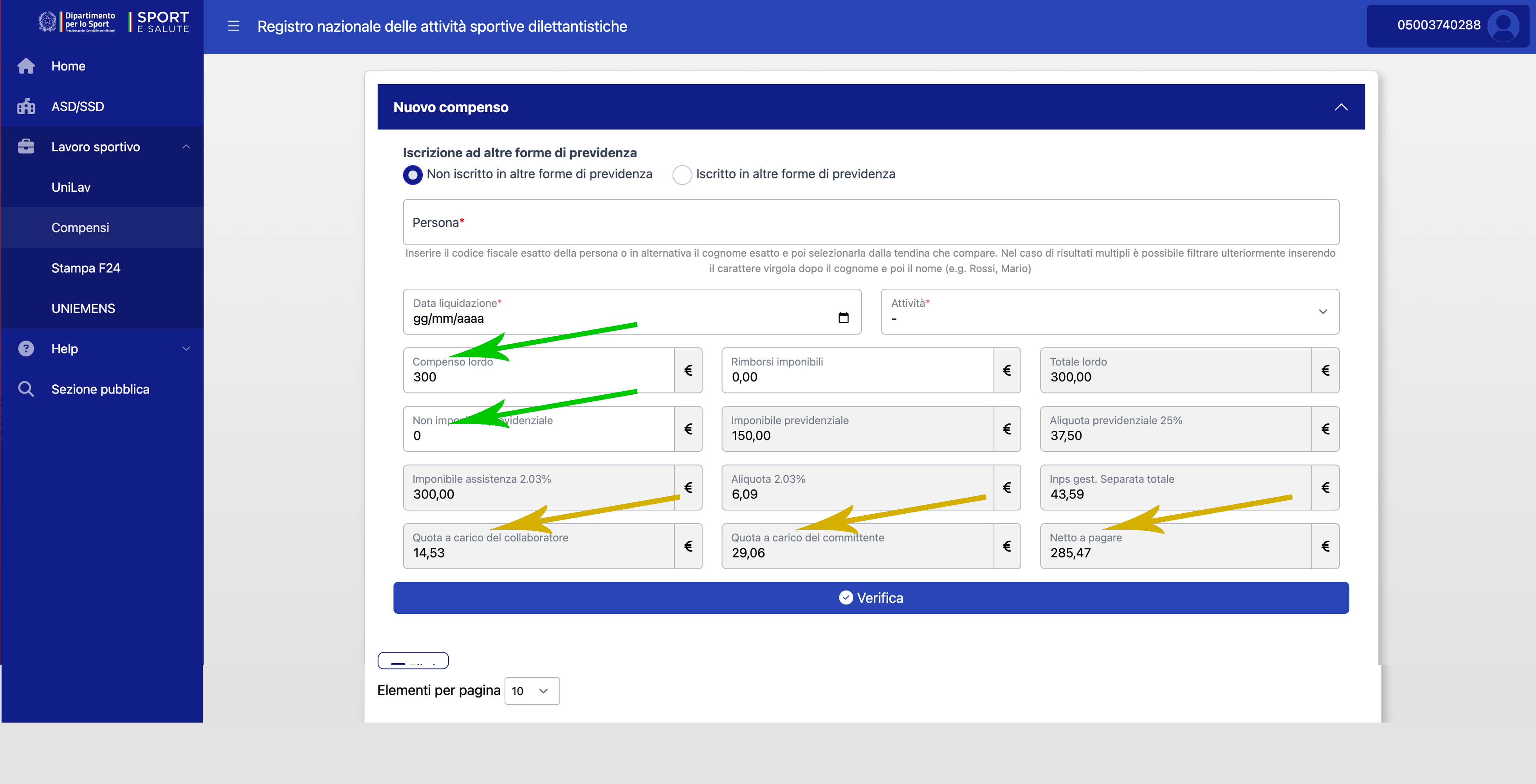Open the Stampa F24 menu item
Image resolution: width=1536 pixels, height=784 pixels.
tap(86, 268)
